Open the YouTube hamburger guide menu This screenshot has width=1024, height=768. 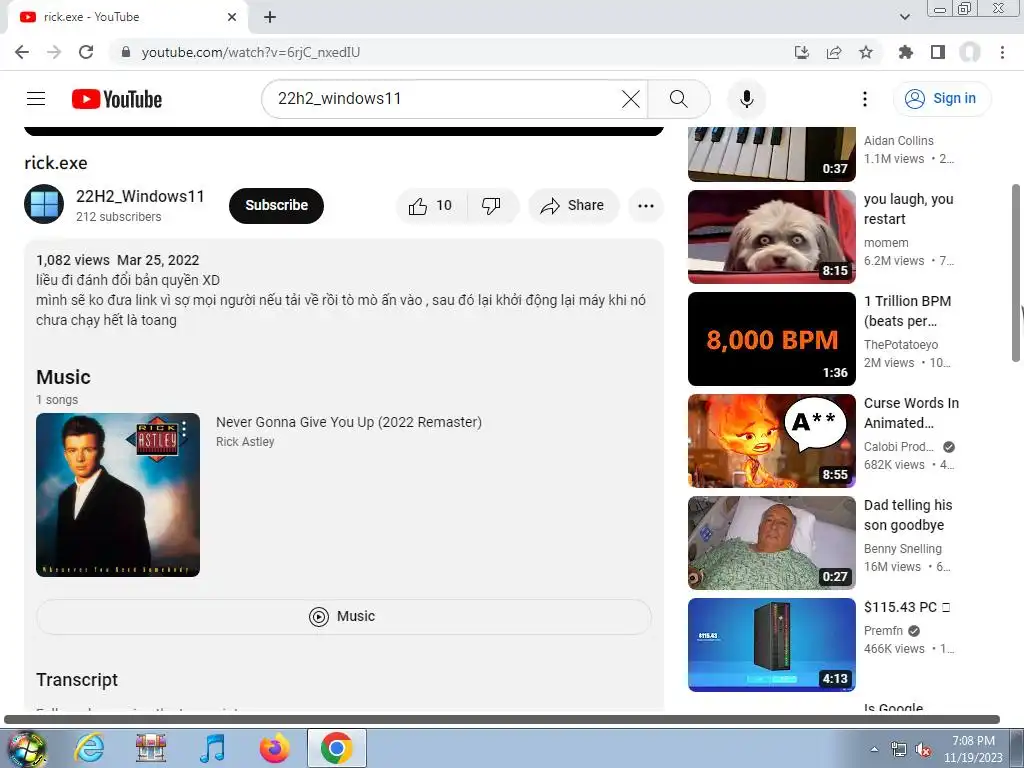pyautogui.click(x=36, y=99)
